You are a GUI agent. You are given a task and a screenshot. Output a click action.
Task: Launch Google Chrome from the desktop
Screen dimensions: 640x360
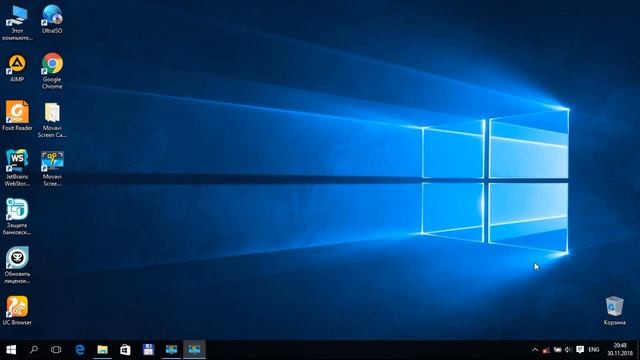pos(52,71)
